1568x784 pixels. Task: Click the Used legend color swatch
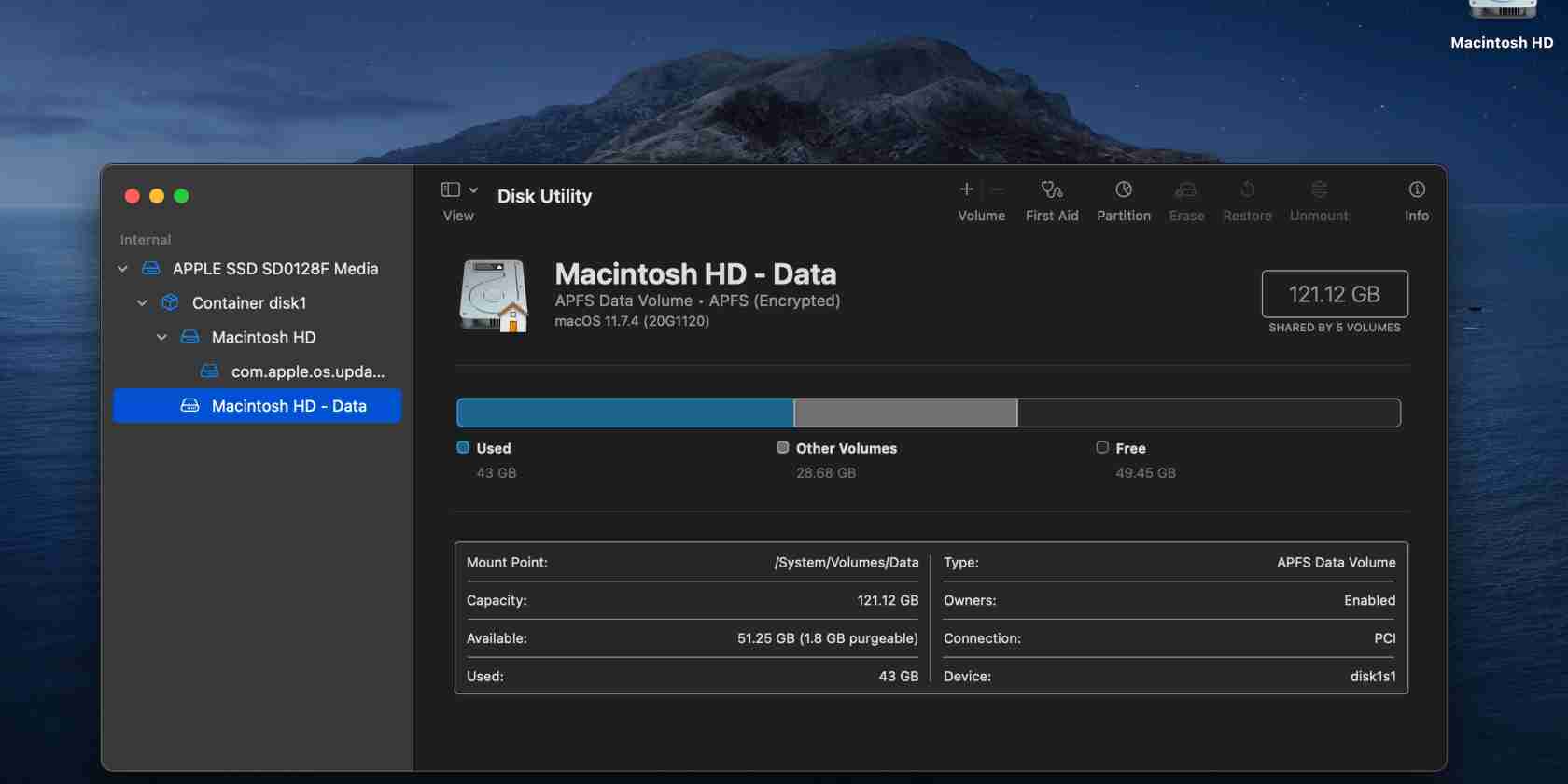click(463, 447)
